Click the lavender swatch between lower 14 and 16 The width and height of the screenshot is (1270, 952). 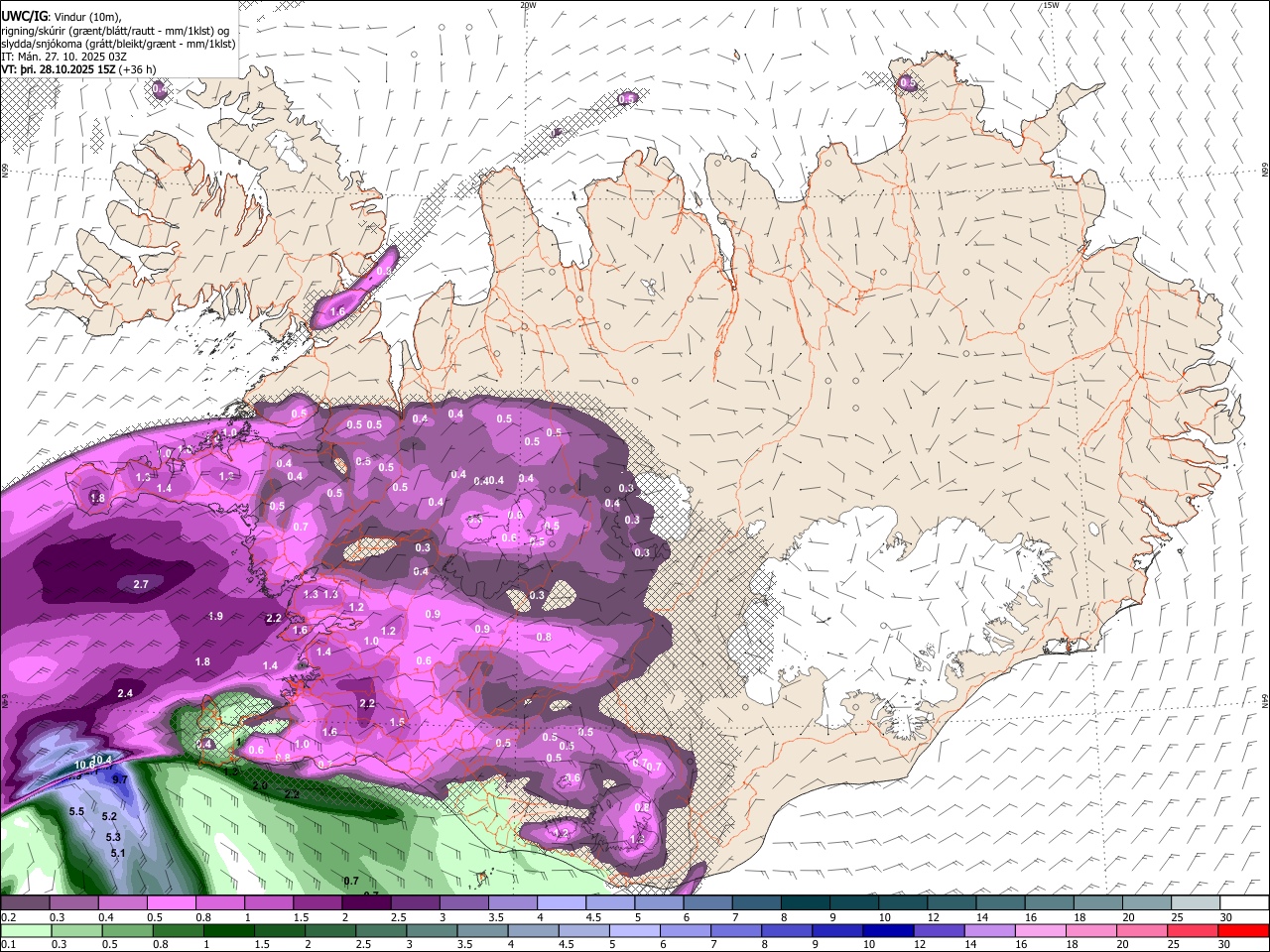[x=989, y=931]
